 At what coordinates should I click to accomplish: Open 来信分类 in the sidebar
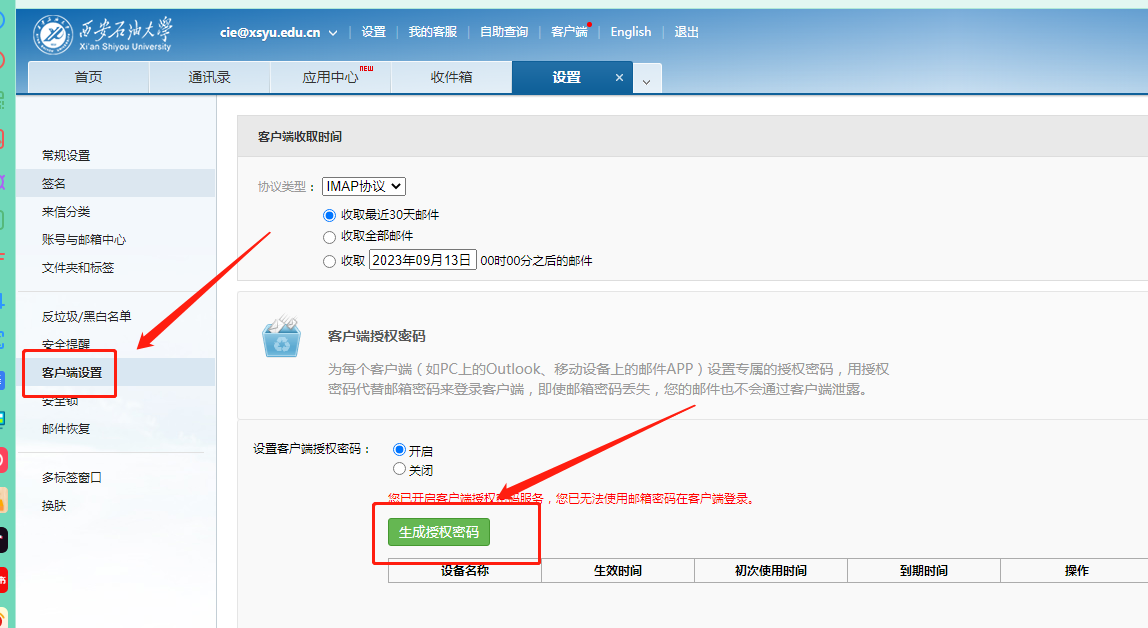click(x=66, y=212)
